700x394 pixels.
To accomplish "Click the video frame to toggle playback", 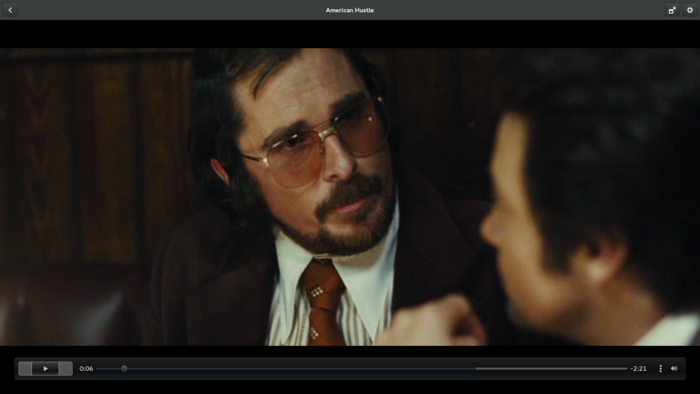I will coord(350,197).
